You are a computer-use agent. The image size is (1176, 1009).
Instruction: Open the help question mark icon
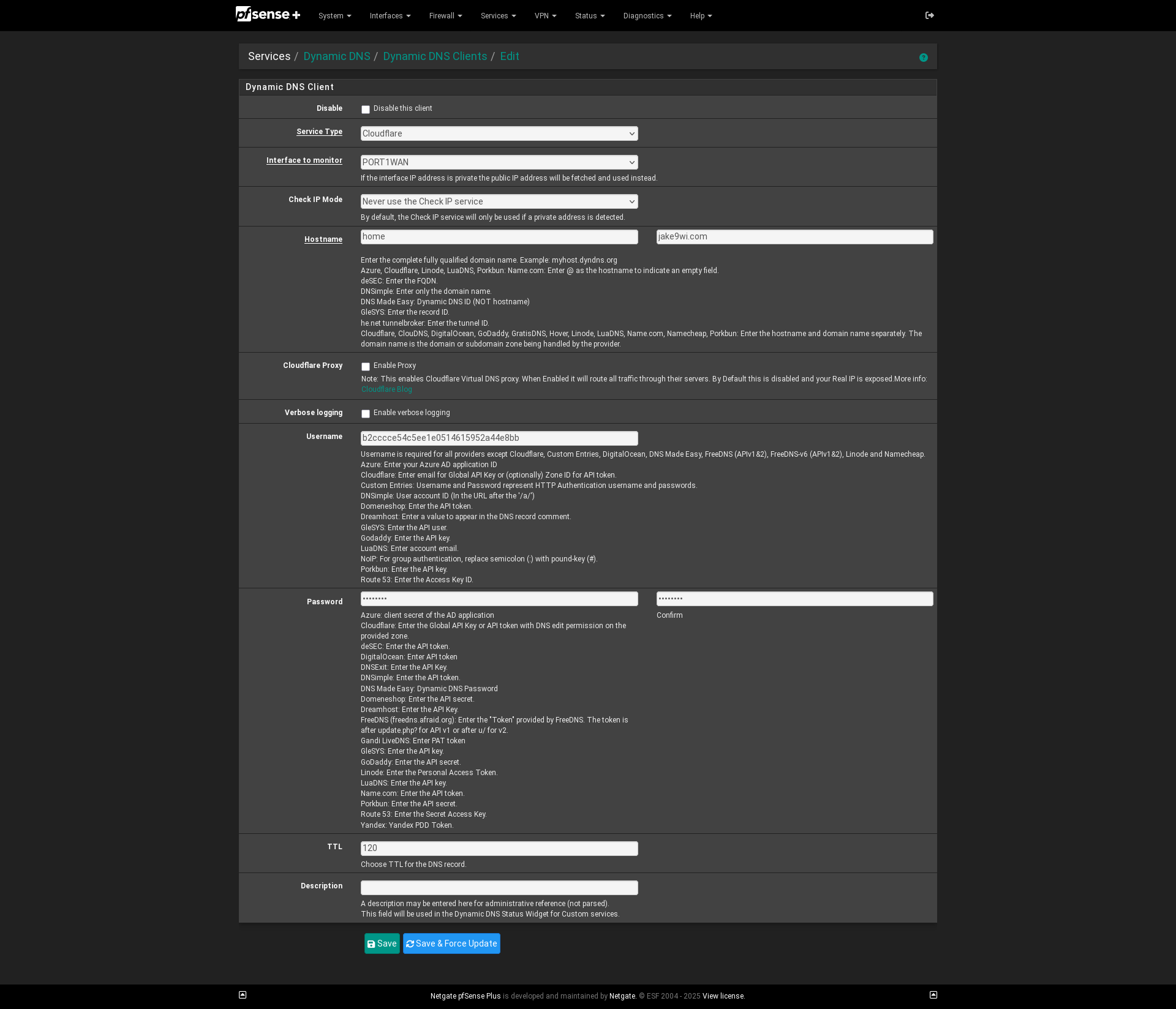[923, 58]
